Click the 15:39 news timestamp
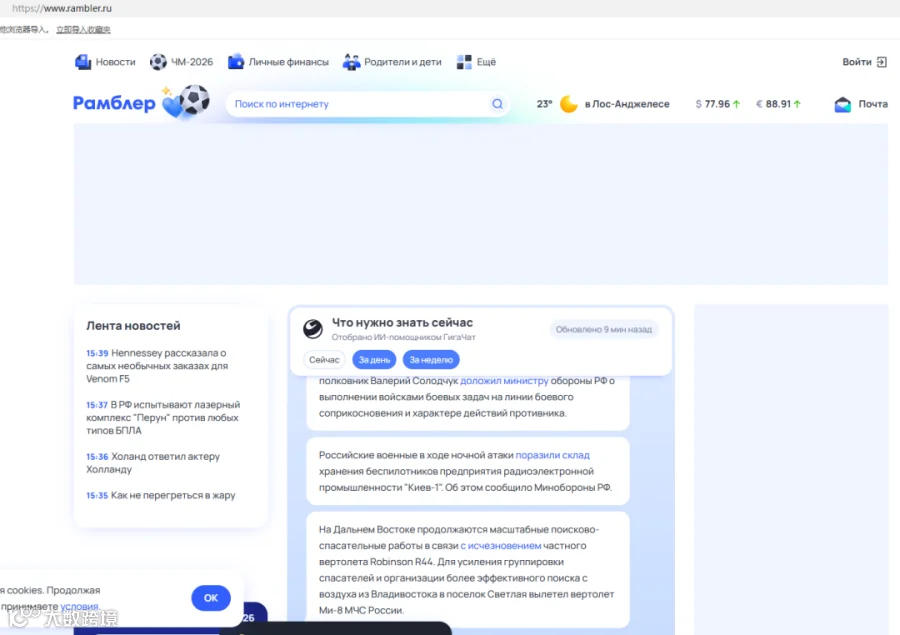The width and height of the screenshot is (900, 635). coord(97,353)
